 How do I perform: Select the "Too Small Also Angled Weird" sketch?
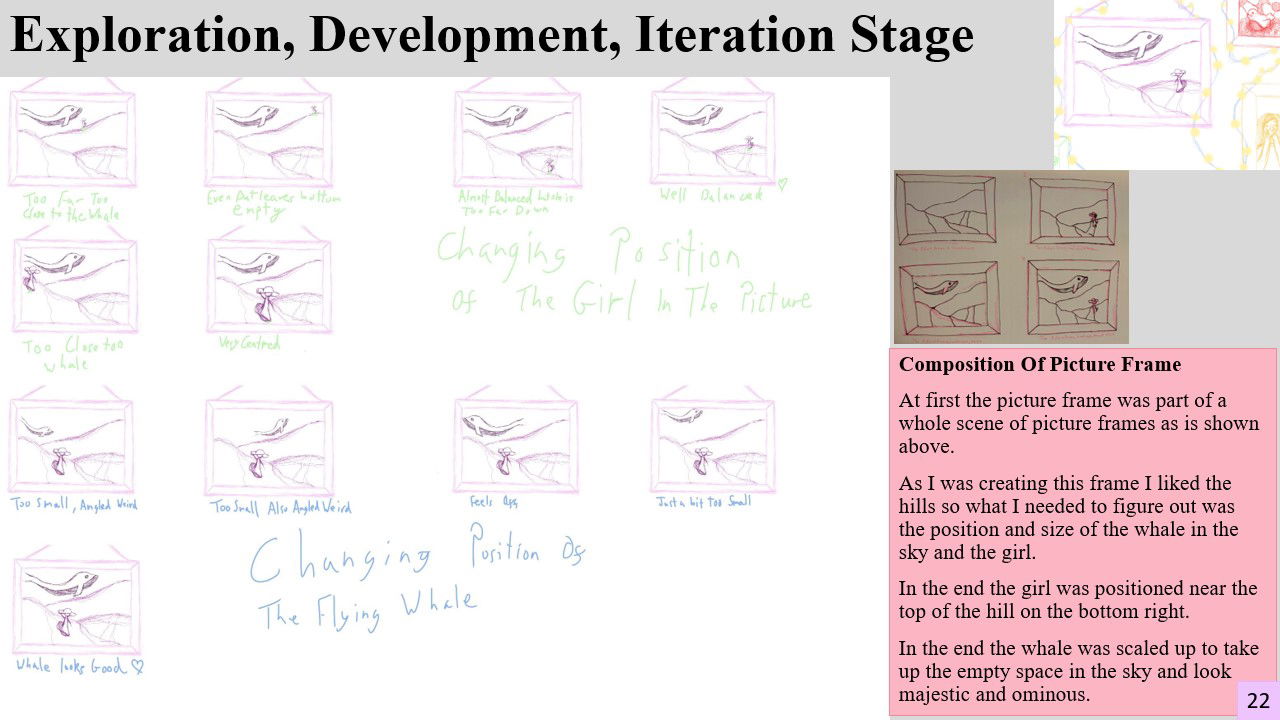[x=268, y=445]
